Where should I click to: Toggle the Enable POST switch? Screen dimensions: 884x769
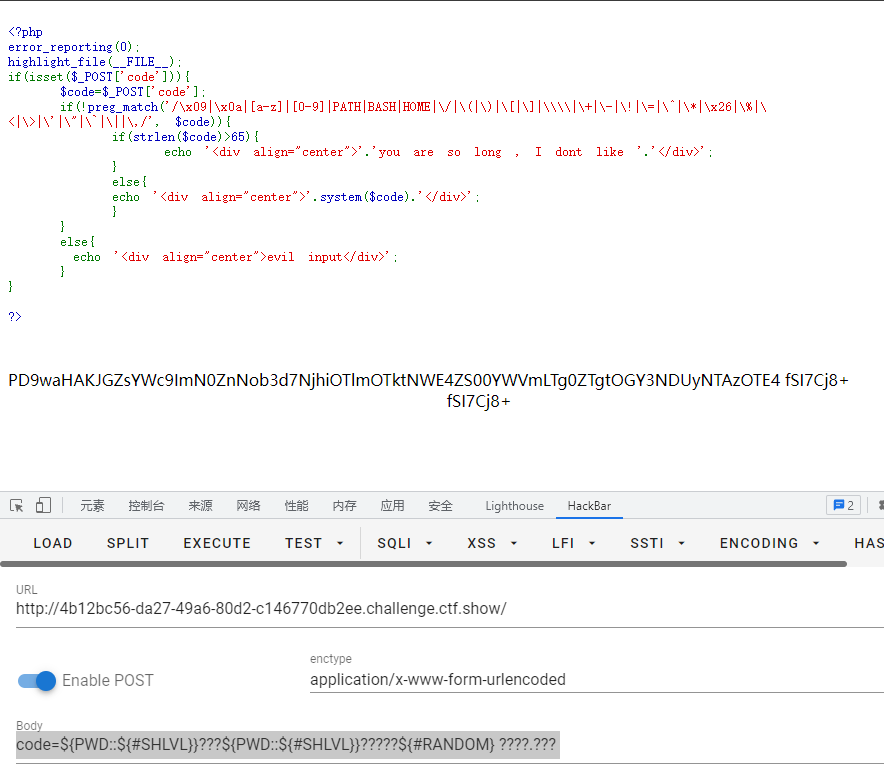pyautogui.click(x=37, y=680)
